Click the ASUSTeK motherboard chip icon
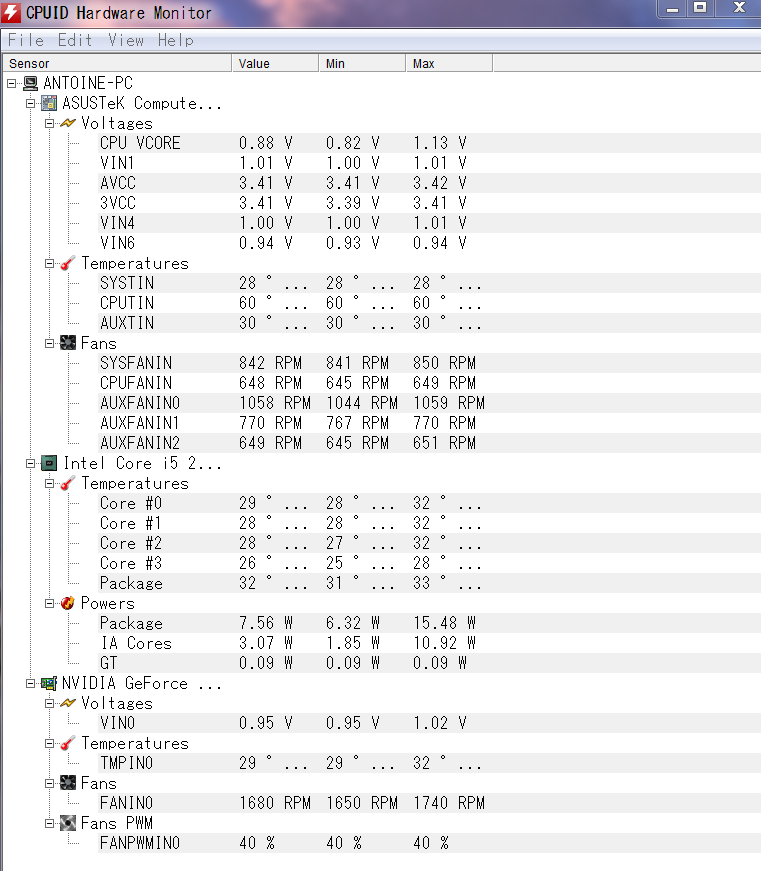 pyautogui.click(x=49, y=103)
